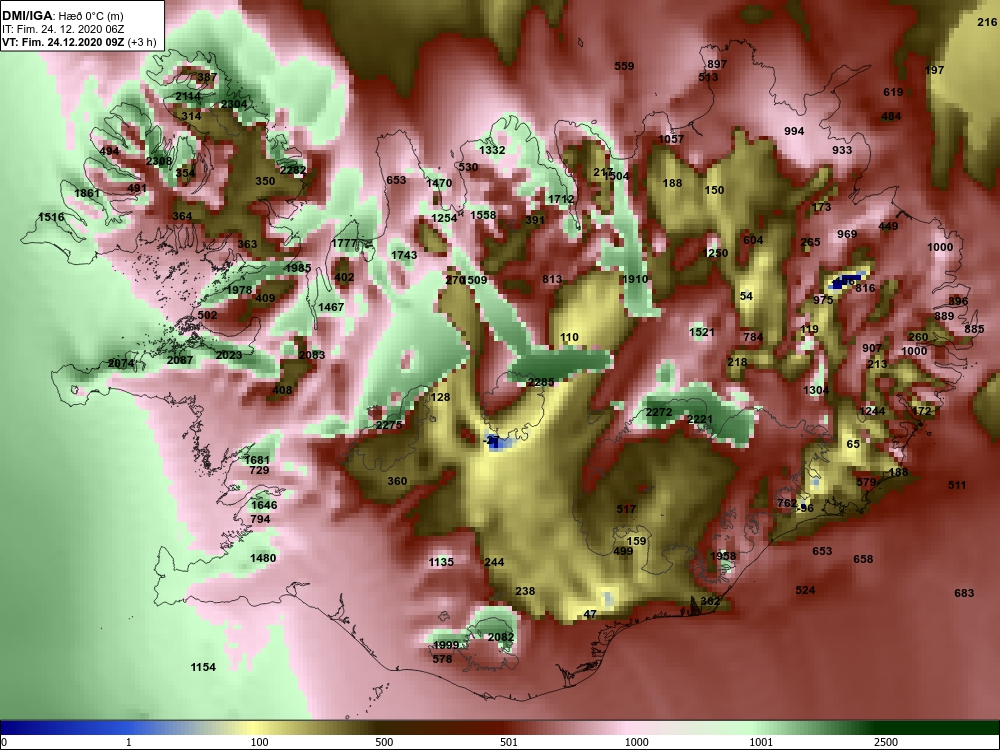Click the map value '1521'
The image size is (1000, 750).
(702, 332)
